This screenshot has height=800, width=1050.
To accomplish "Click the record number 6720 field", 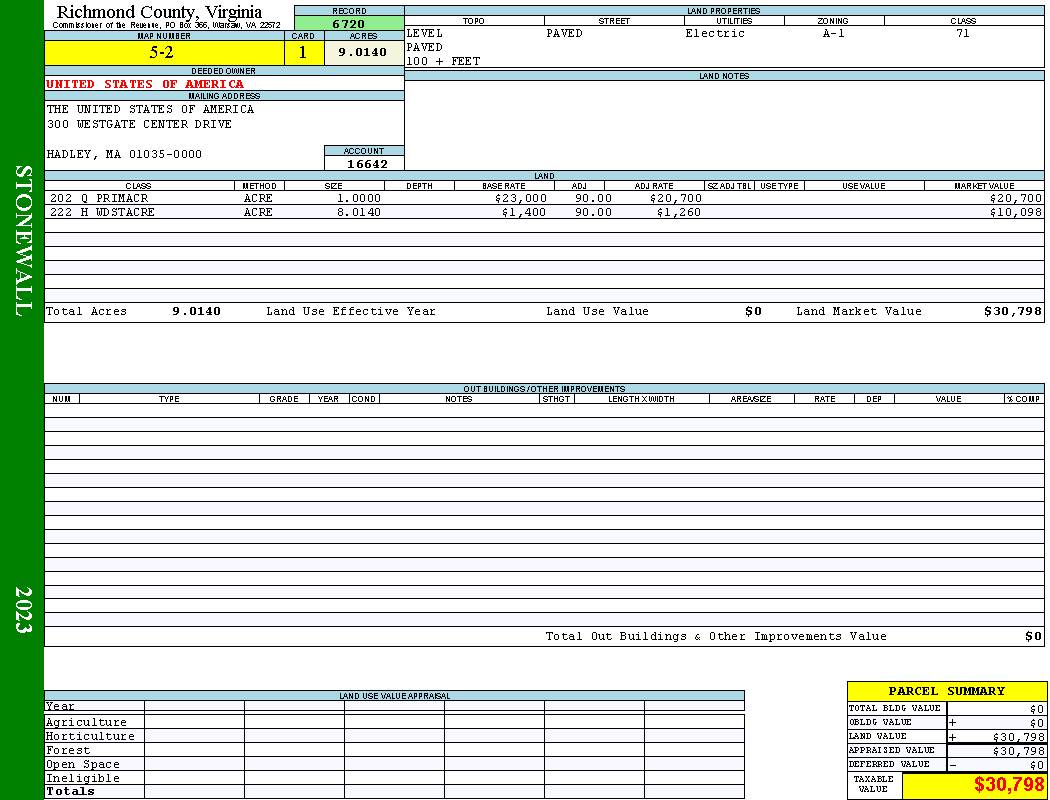I will pos(349,23).
